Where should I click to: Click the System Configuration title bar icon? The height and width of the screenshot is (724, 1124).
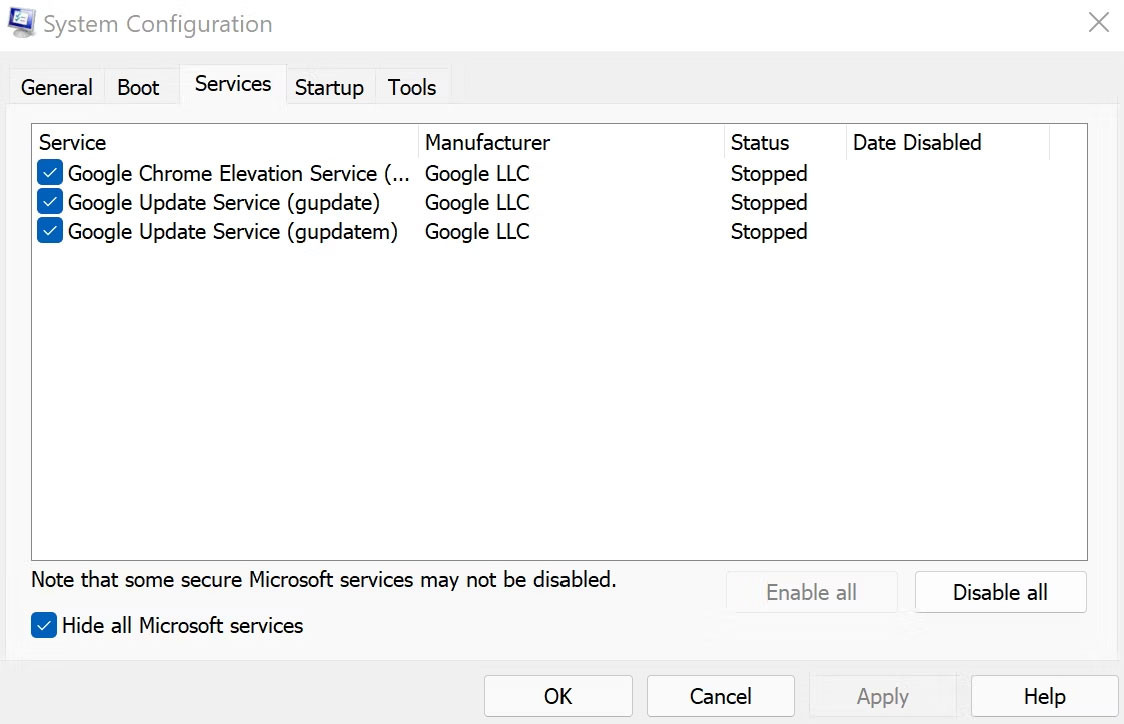[20, 22]
